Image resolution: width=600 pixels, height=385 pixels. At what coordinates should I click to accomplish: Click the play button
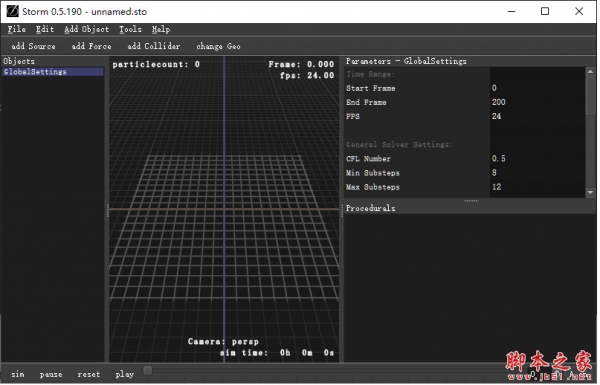(x=125, y=375)
